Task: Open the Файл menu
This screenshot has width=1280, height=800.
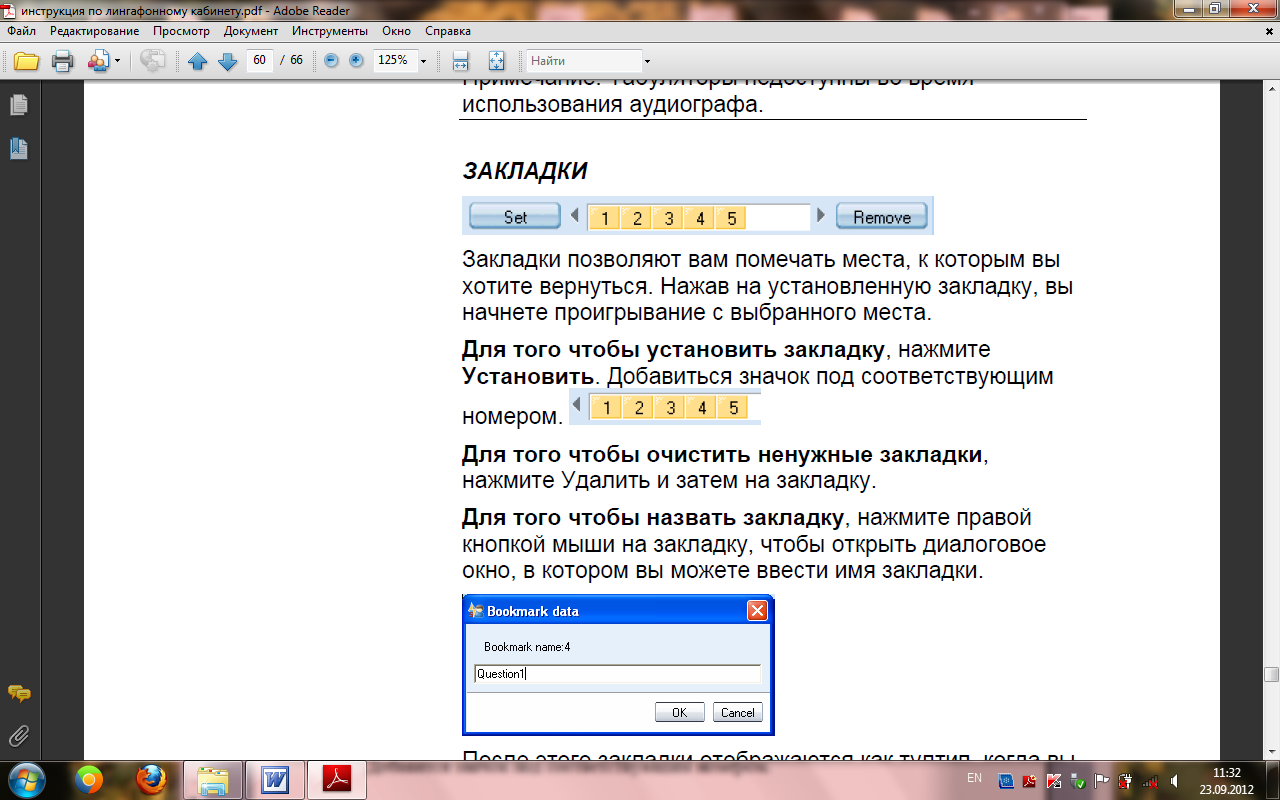Action: point(21,31)
